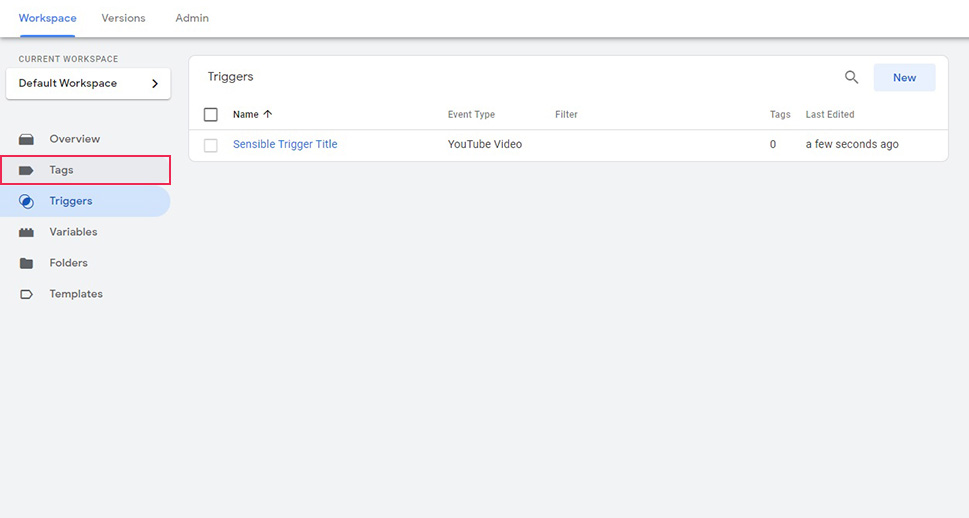Open Tags in the sidebar
Screen dimensions: 969x518
[85, 170]
